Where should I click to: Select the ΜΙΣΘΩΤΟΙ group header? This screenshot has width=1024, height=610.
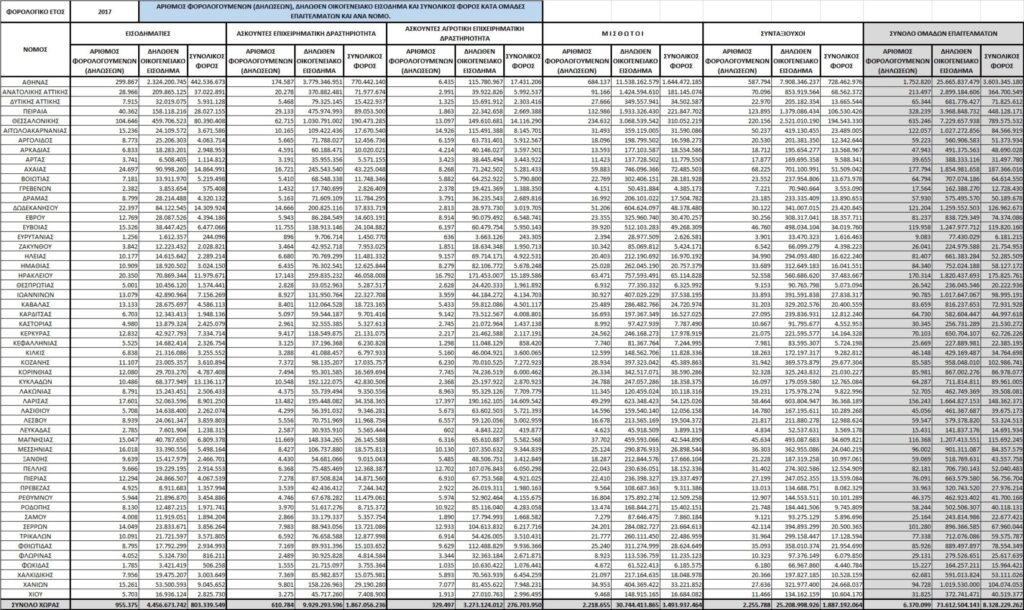click(x=622, y=33)
